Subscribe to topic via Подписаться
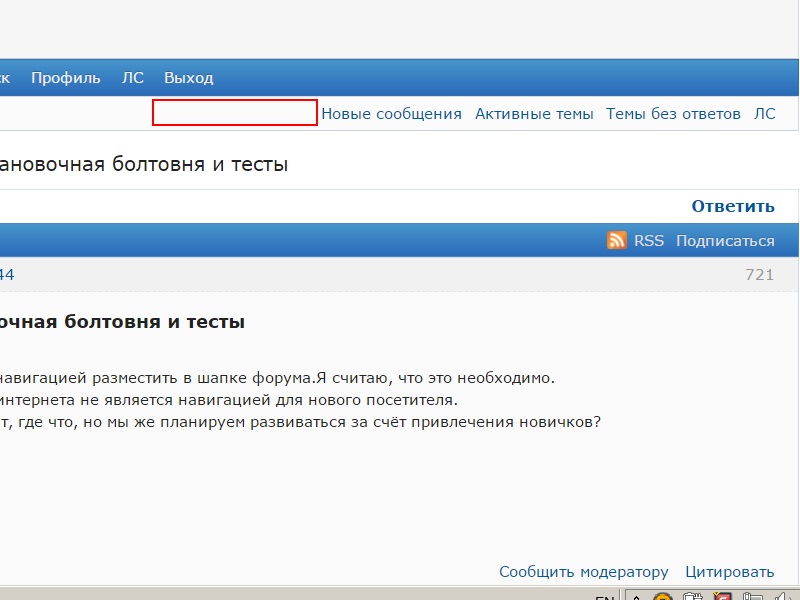Screen dimensions: 800x600 pyautogui.click(x=725, y=241)
